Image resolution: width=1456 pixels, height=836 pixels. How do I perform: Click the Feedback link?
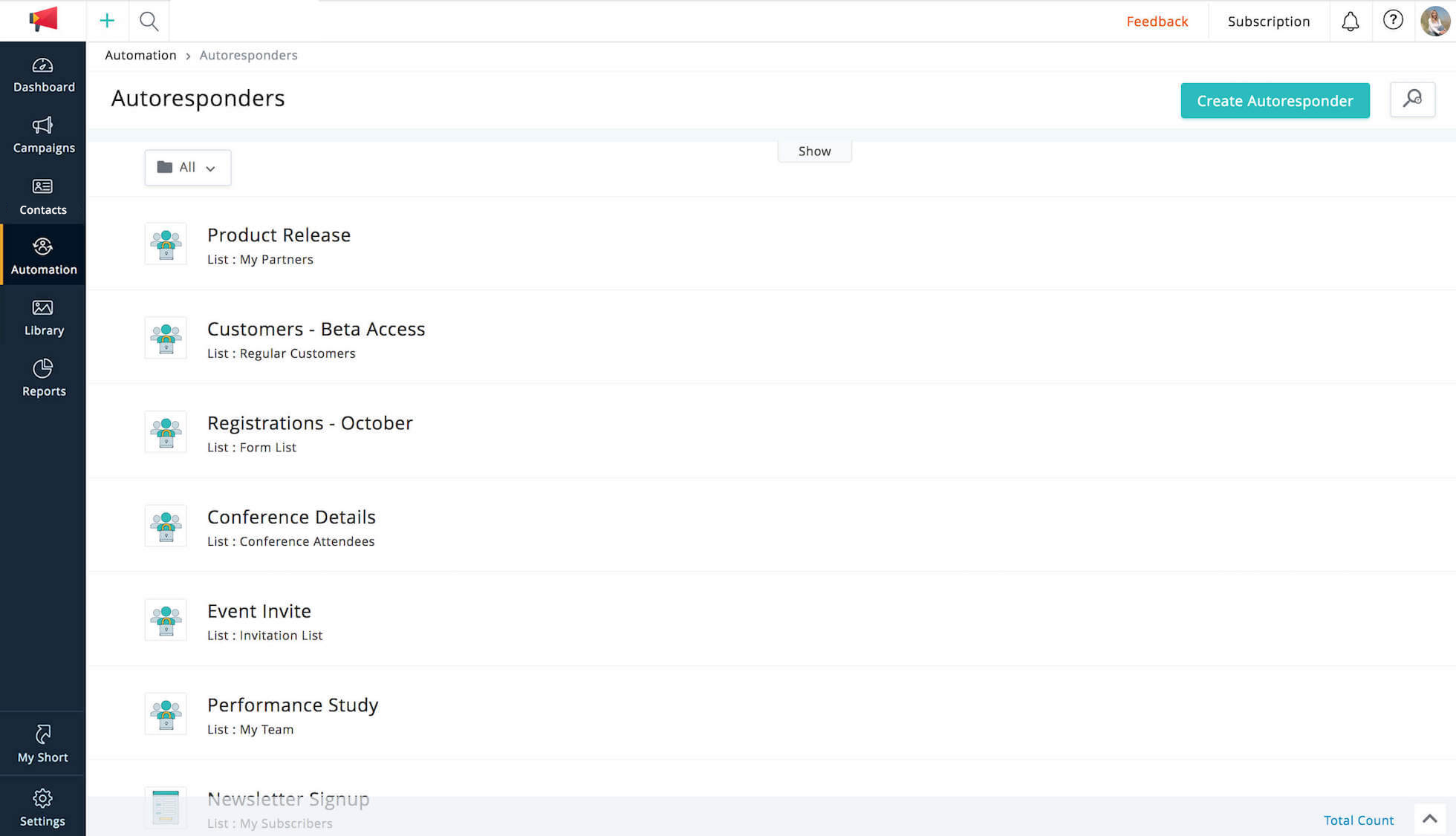click(1157, 22)
